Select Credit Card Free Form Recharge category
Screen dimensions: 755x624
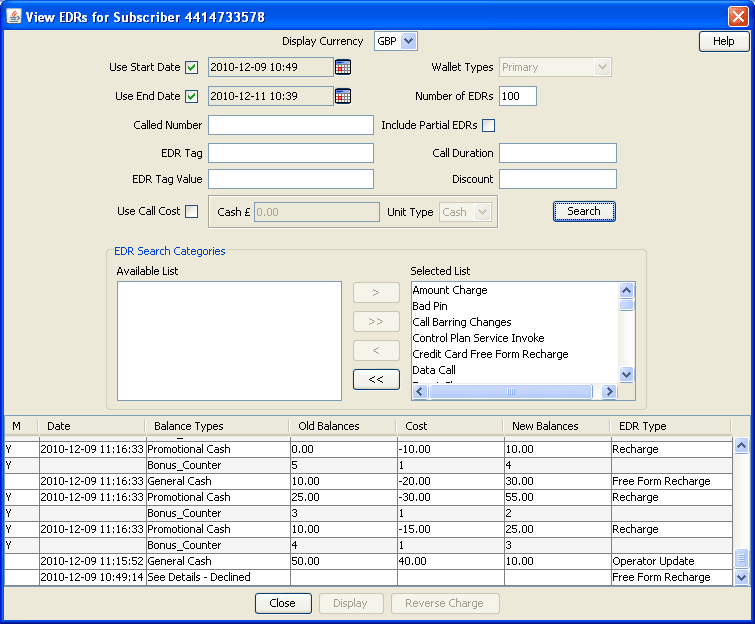[x=490, y=354]
